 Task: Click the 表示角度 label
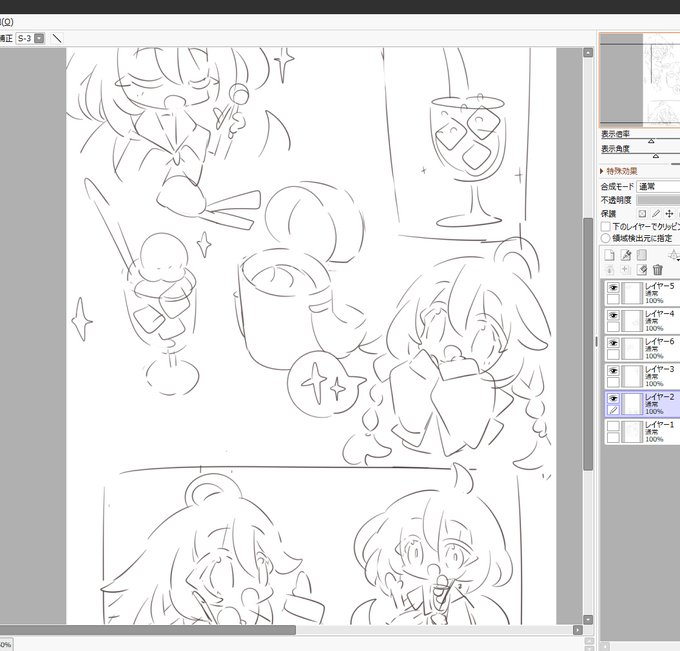pyautogui.click(x=615, y=149)
